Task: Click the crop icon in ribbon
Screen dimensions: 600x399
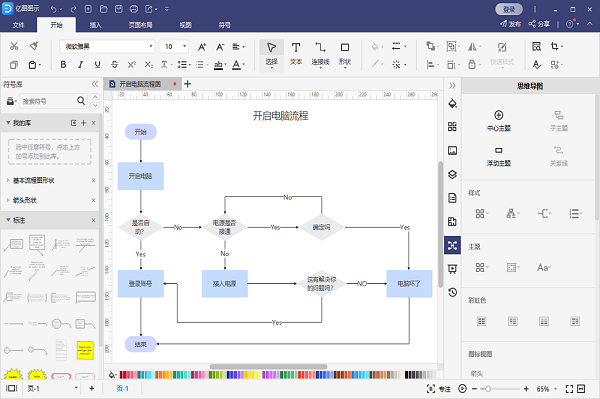Action: pos(554,46)
